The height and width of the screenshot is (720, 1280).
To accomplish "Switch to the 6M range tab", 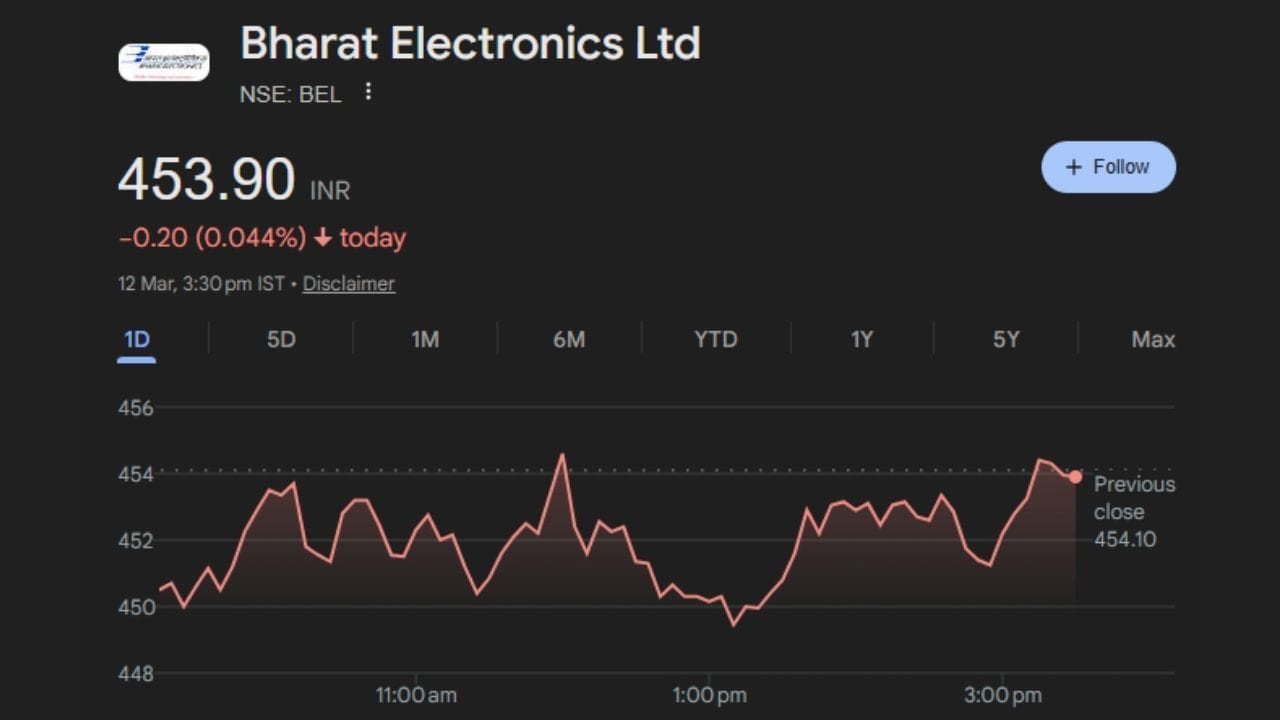I will click(569, 340).
